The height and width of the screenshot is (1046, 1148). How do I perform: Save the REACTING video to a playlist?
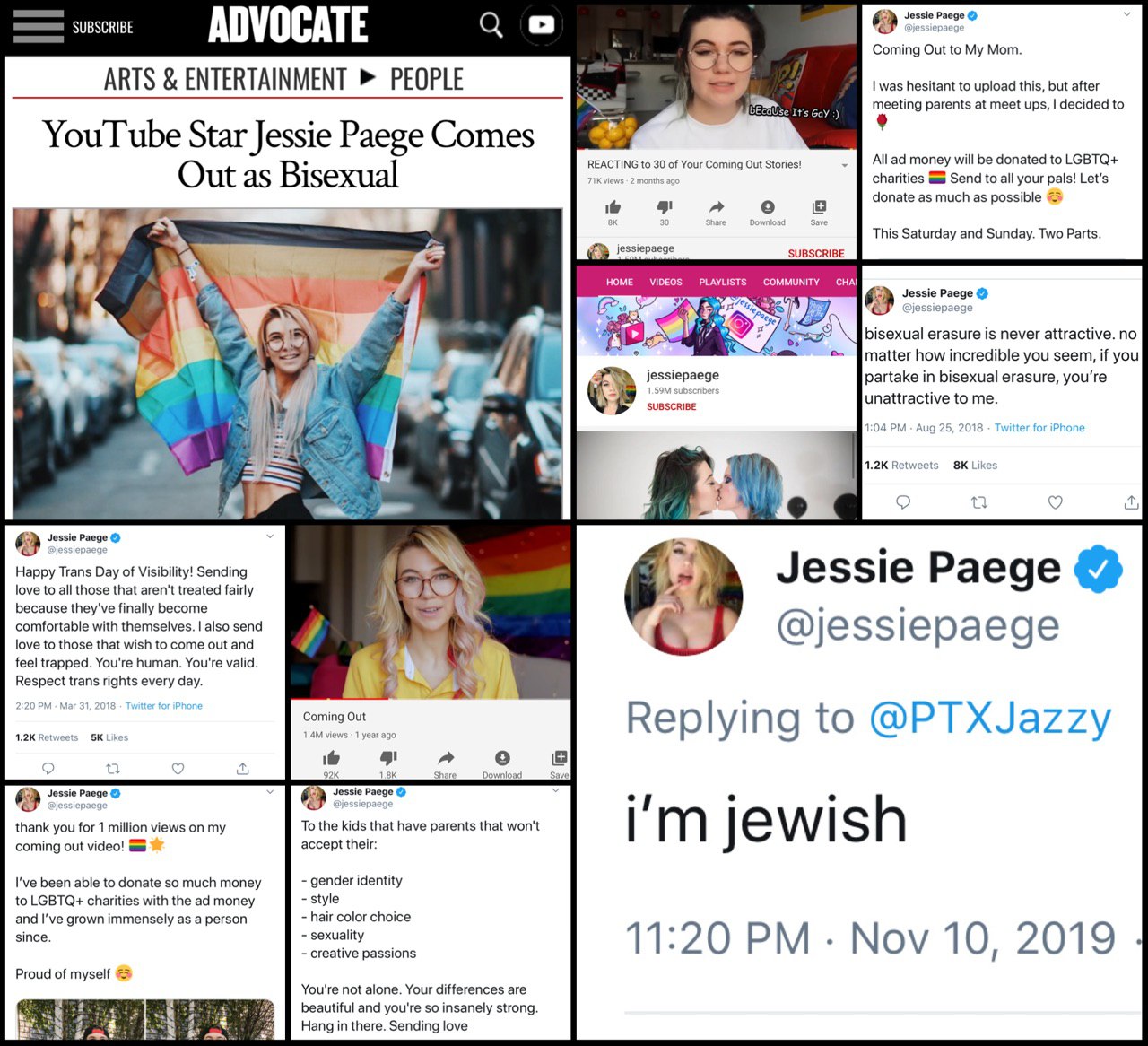[819, 207]
